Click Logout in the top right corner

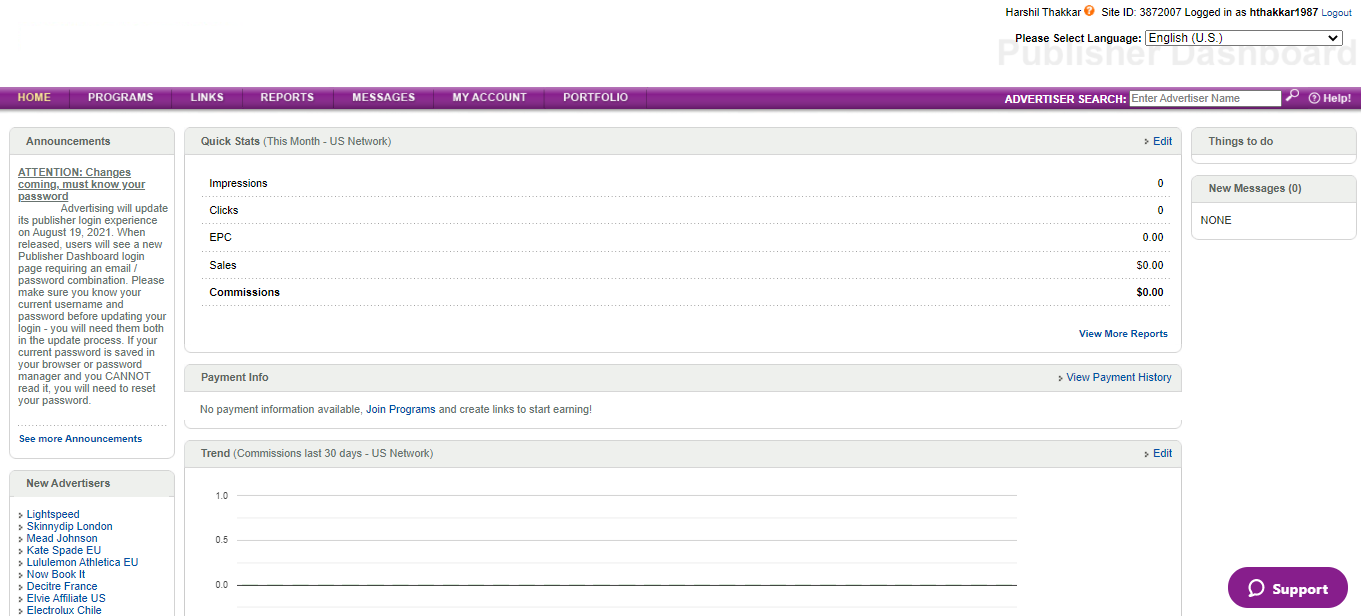1336,12
